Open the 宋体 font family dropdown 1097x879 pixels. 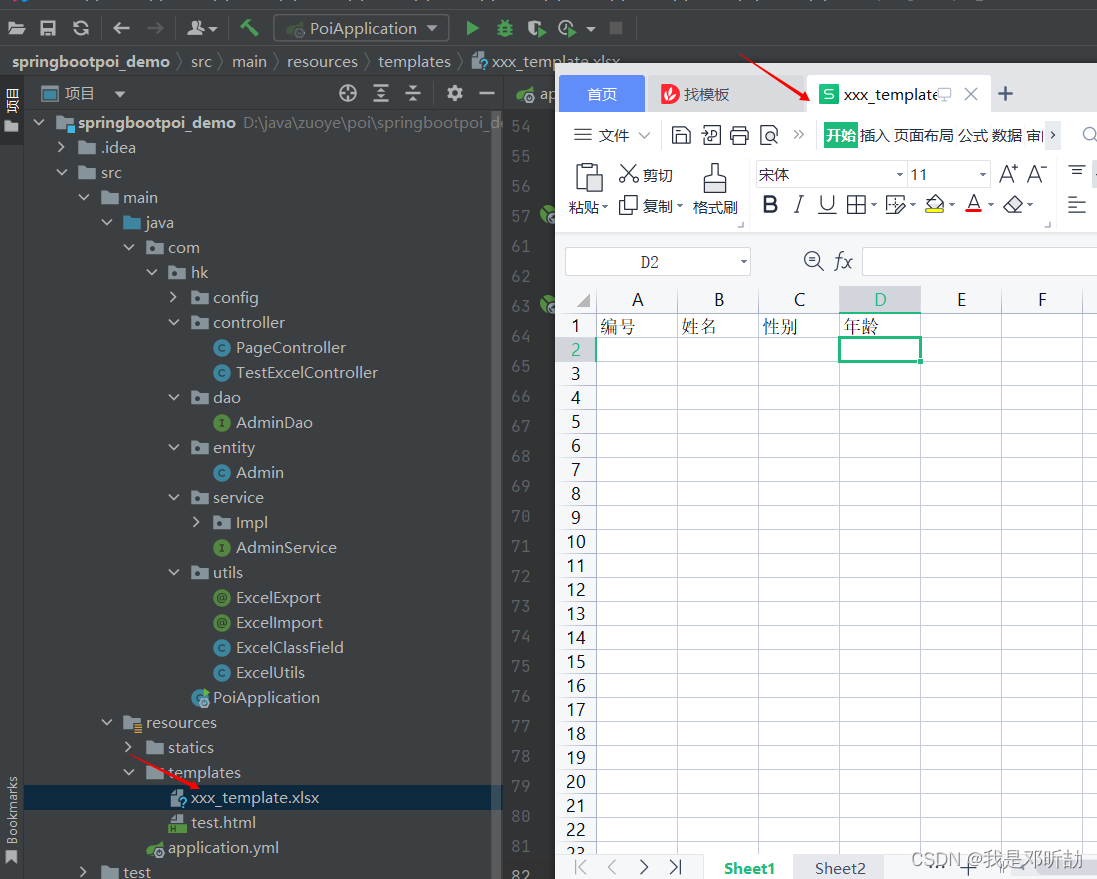[x=898, y=173]
